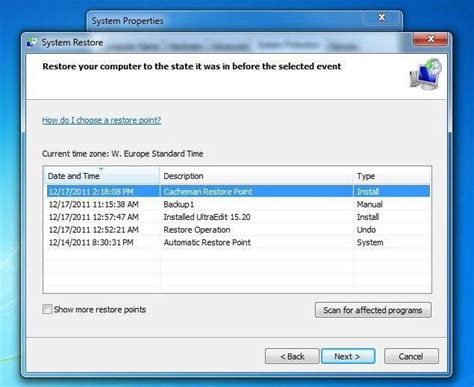Enable Show more restore points checkbox
474x387 pixels.
pos(47,309)
